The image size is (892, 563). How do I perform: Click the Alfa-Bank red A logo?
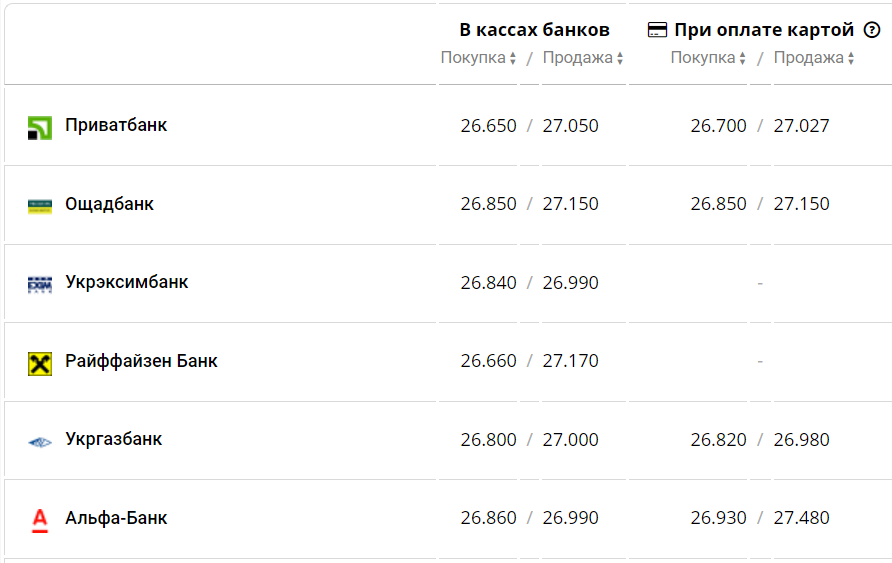pos(40,520)
